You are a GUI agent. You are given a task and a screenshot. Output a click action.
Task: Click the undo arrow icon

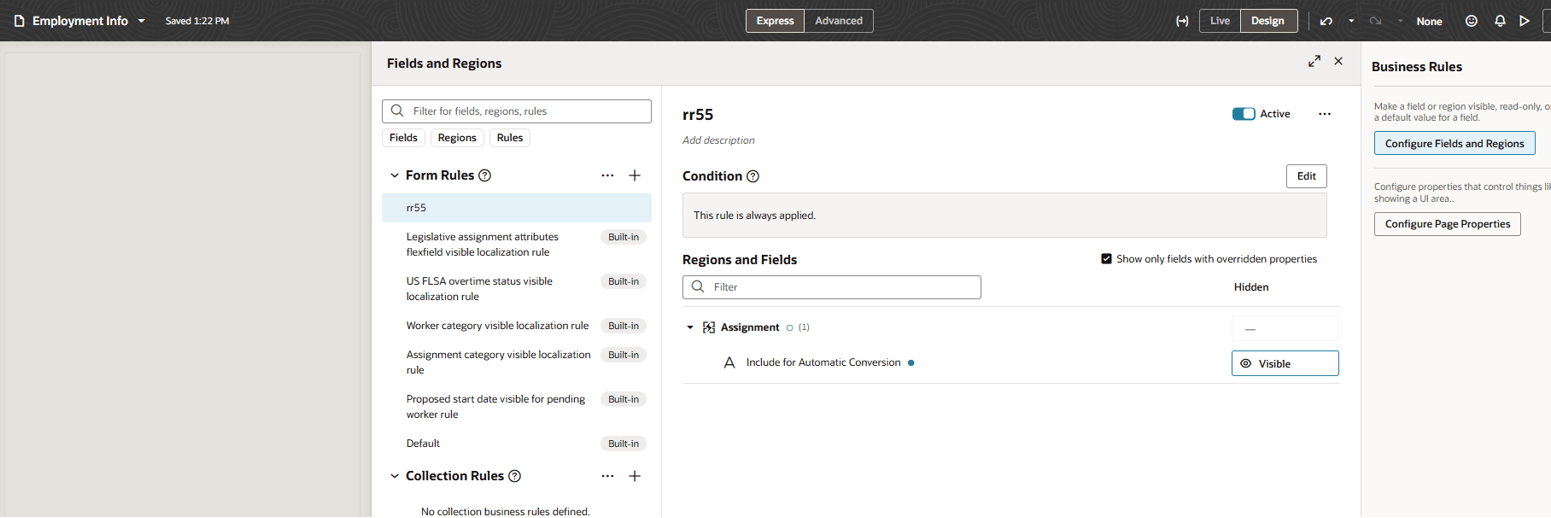pyautogui.click(x=1326, y=21)
